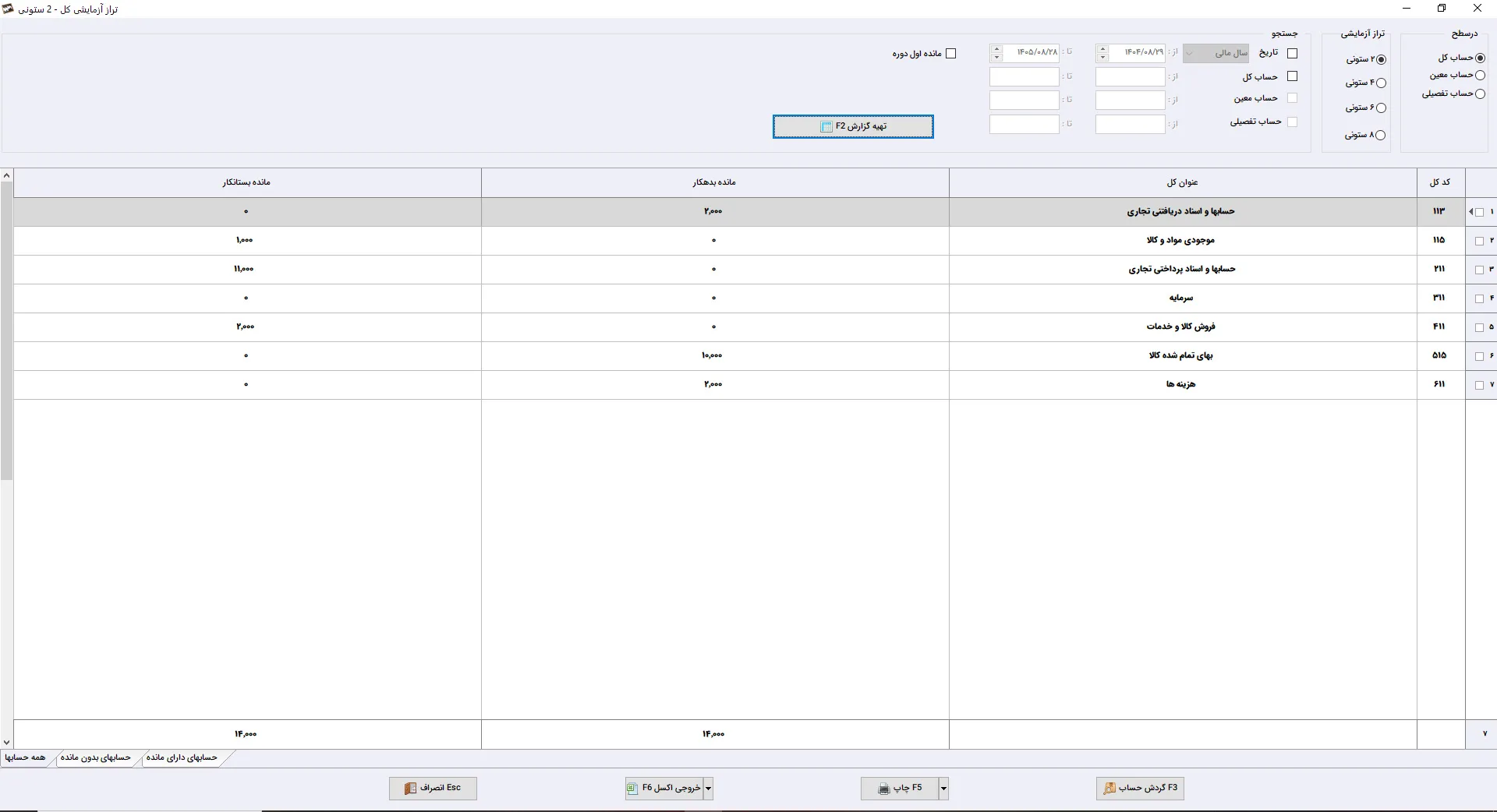The height and width of the screenshot is (812, 1497).
Task: Select the بهای تمام شده کالا row title
Action: (1180, 355)
